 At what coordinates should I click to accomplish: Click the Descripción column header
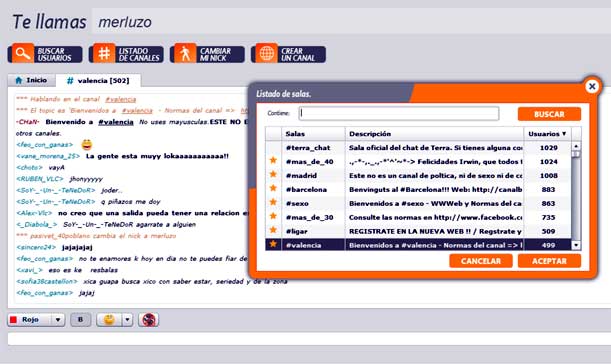tap(434, 134)
